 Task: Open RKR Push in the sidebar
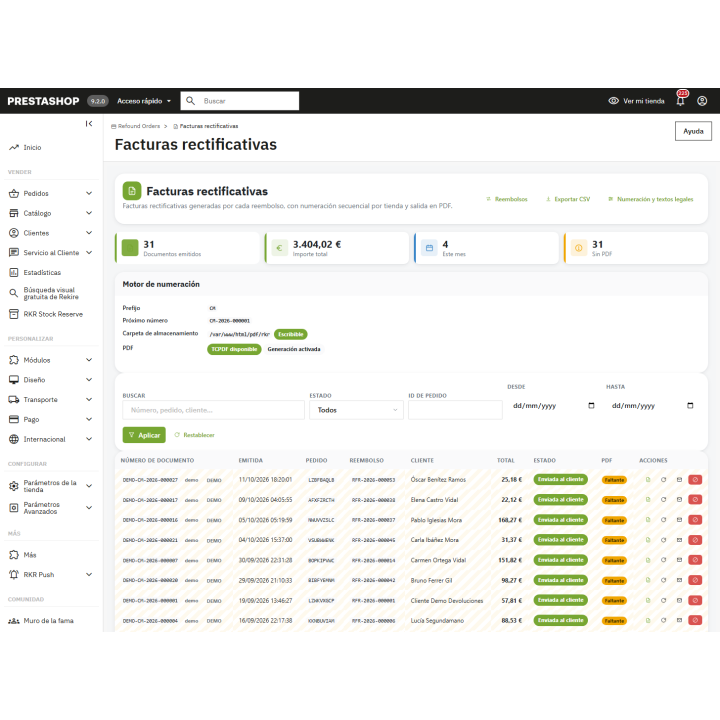coord(39,574)
